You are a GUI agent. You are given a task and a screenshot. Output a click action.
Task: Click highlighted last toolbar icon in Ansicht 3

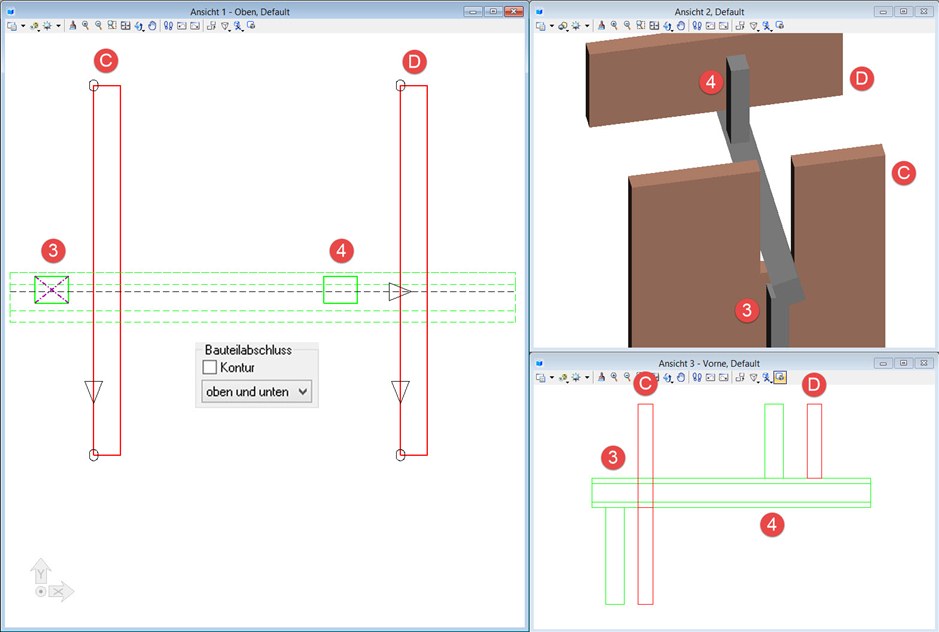(x=780, y=377)
